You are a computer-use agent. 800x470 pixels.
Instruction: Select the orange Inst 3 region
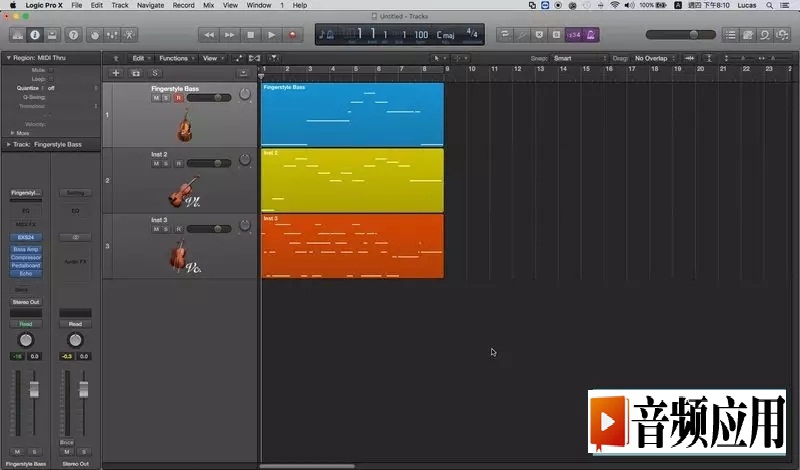coord(353,246)
